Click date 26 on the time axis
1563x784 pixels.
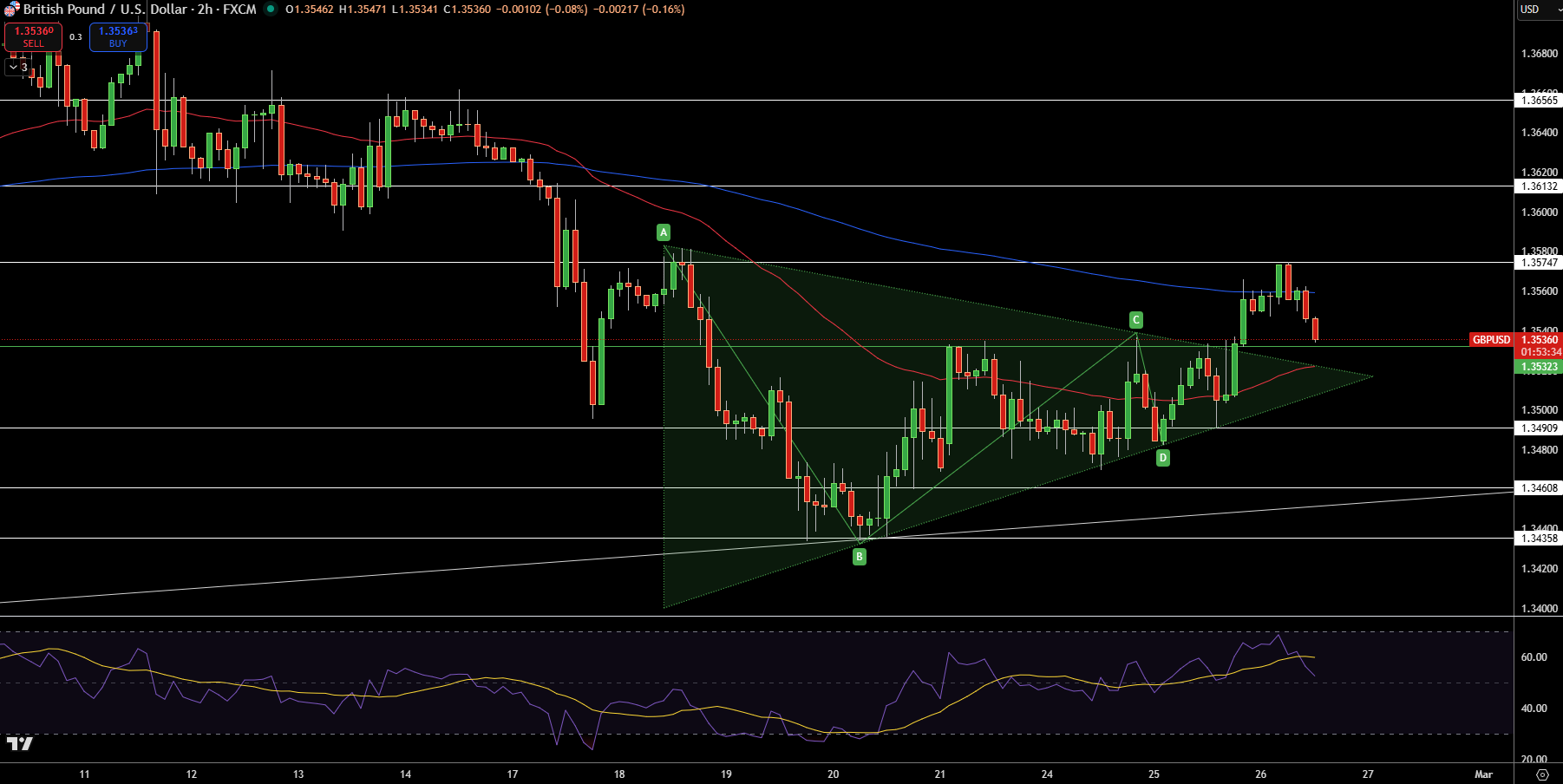pos(1260,774)
